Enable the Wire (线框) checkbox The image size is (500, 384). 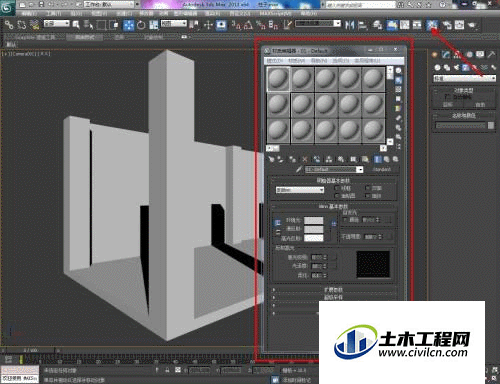[337, 188]
